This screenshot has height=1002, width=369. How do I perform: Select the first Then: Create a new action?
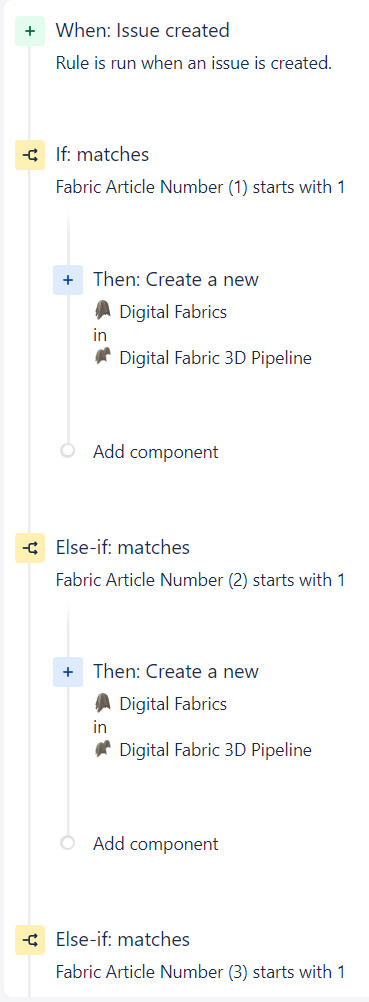[176, 279]
